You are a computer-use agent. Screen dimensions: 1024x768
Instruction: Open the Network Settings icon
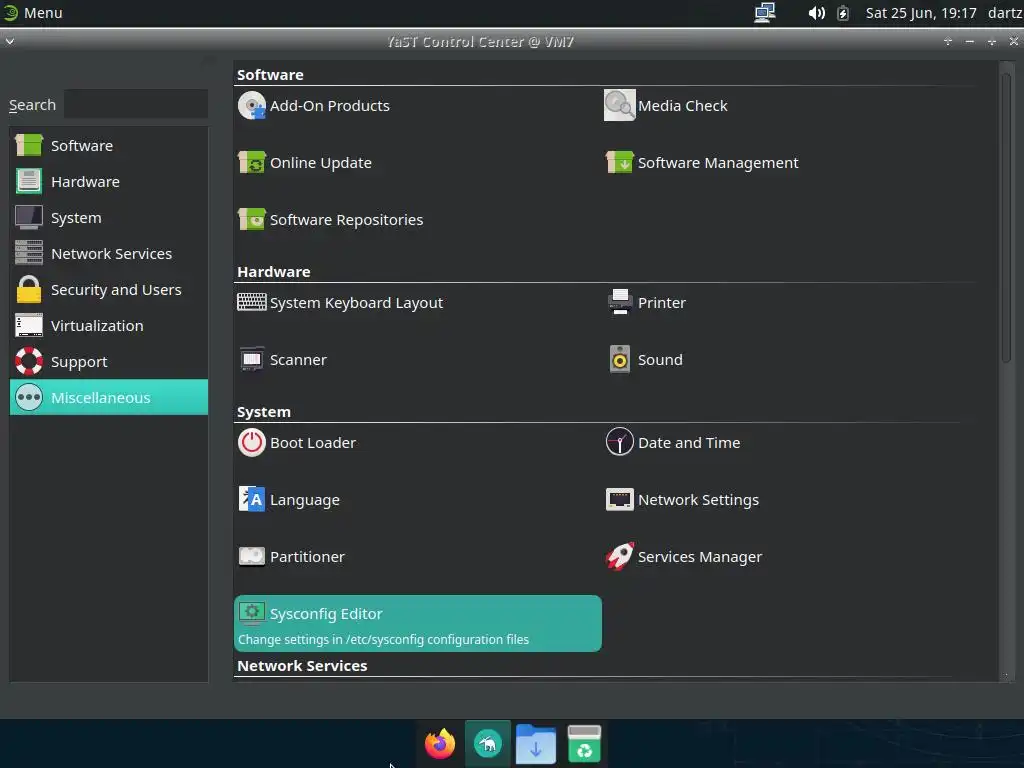[x=619, y=500]
